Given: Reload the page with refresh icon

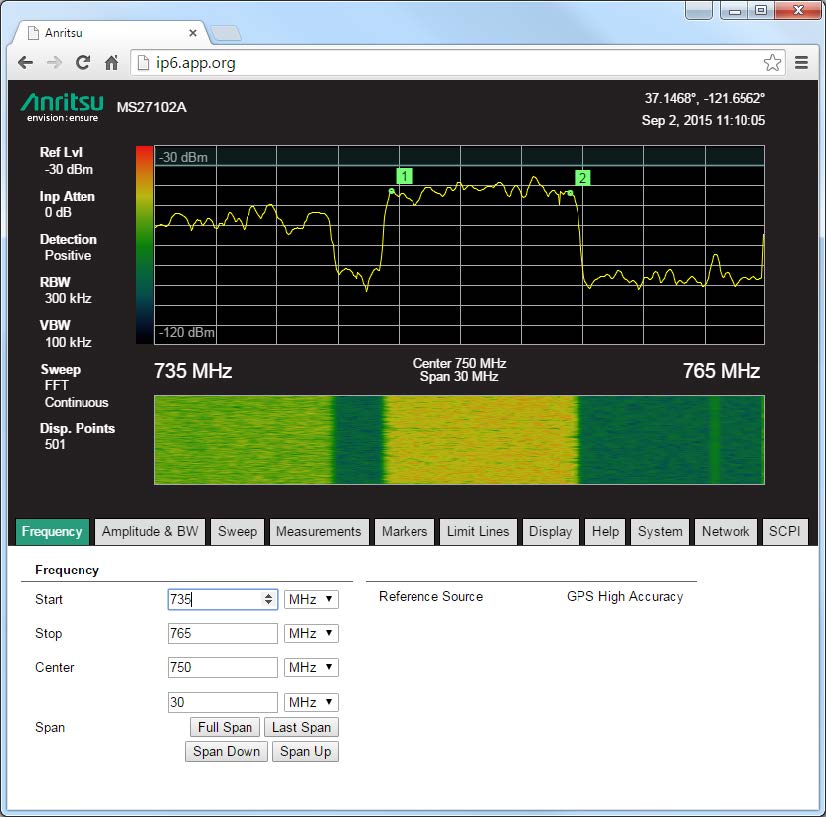Looking at the screenshot, I should 83,62.
